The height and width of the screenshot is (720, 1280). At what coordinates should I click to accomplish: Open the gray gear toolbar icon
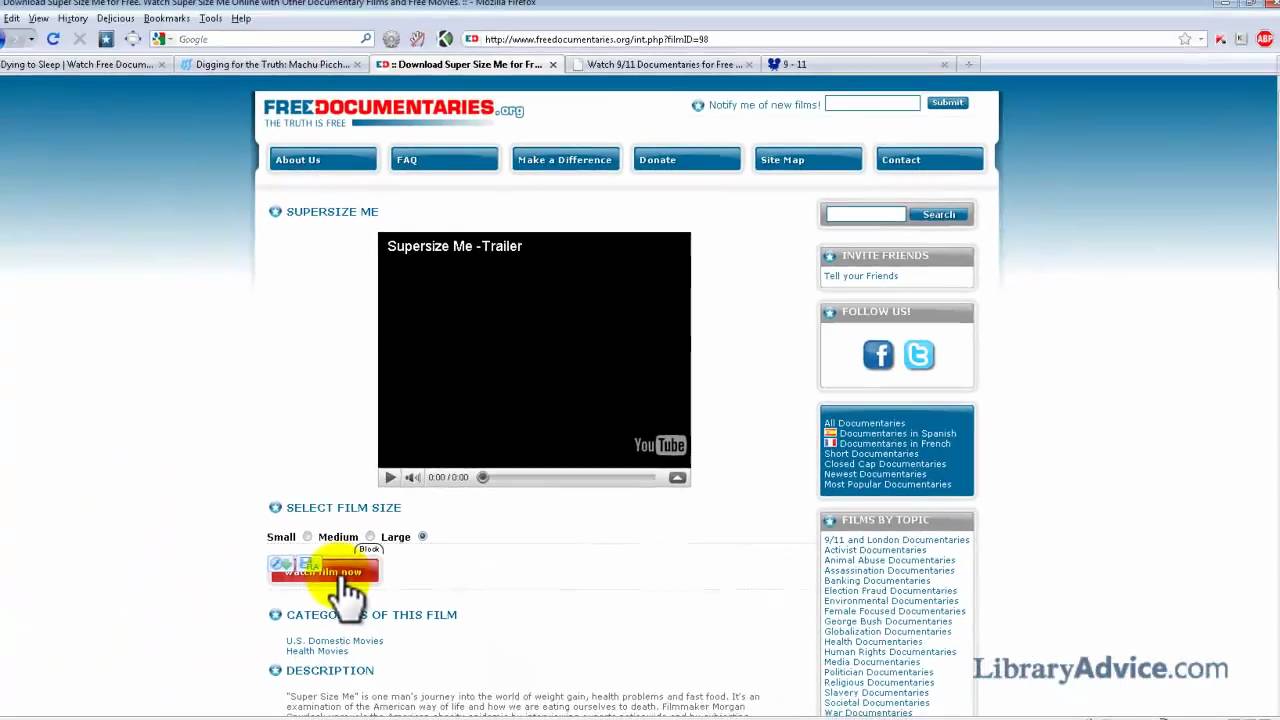tap(391, 39)
